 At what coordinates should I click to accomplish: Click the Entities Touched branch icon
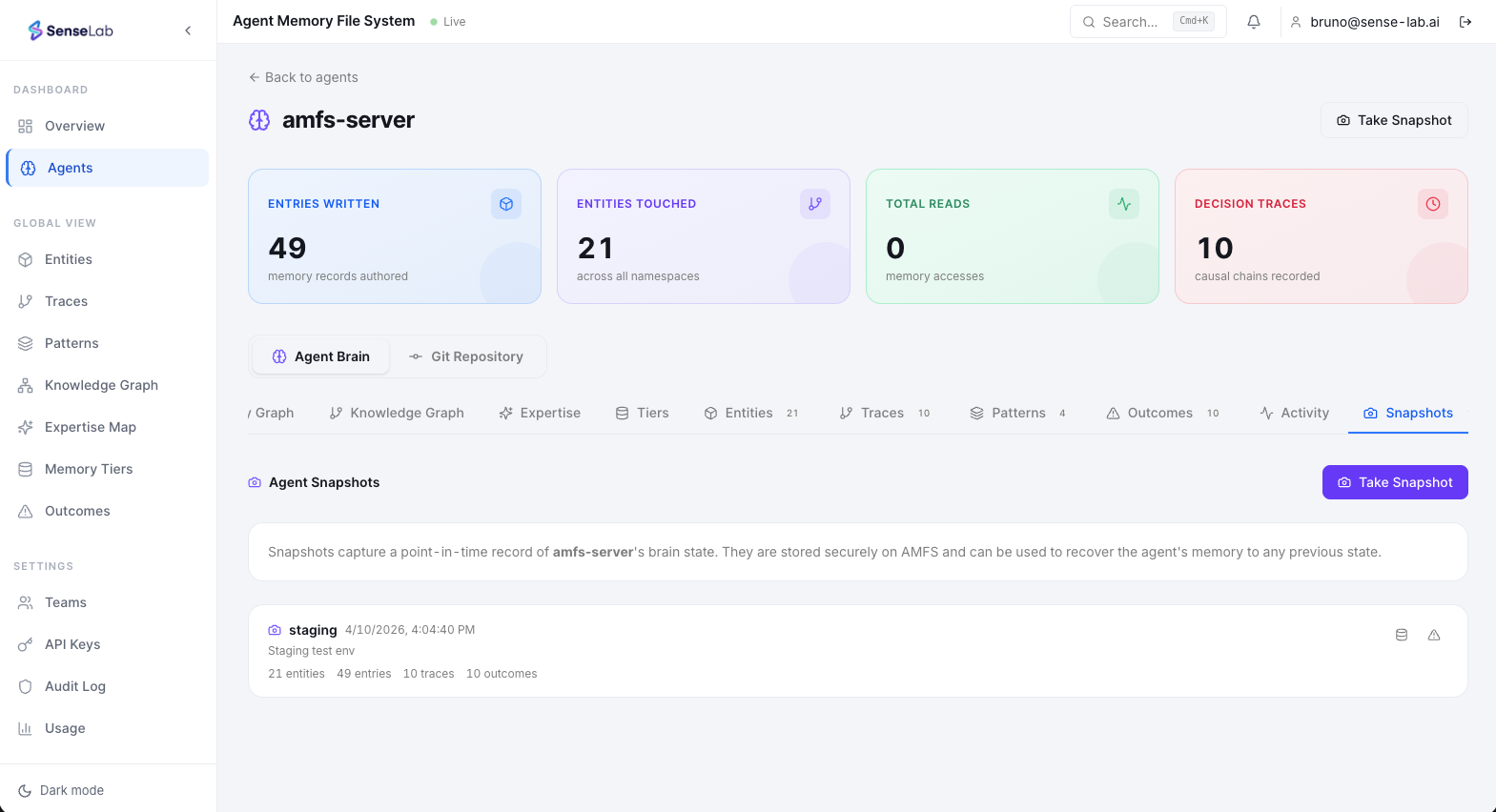[815, 204]
